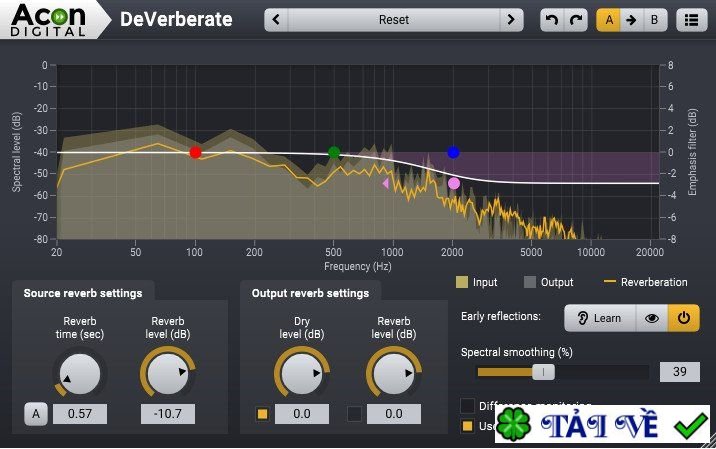The image size is (716, 449).
Task: Click the Input legend swatch
Action: point(462,282)
